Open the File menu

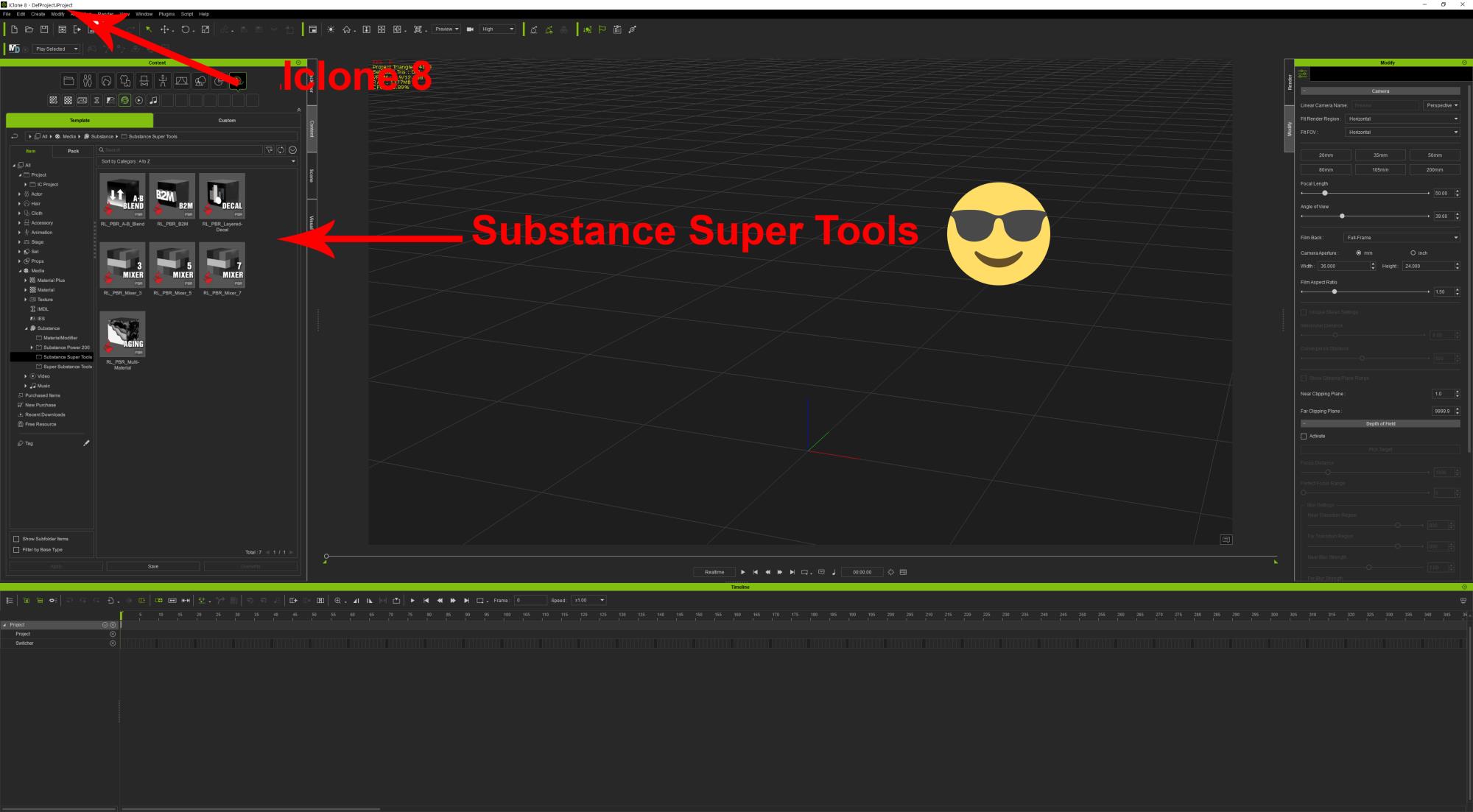click(x=7, y=14)
